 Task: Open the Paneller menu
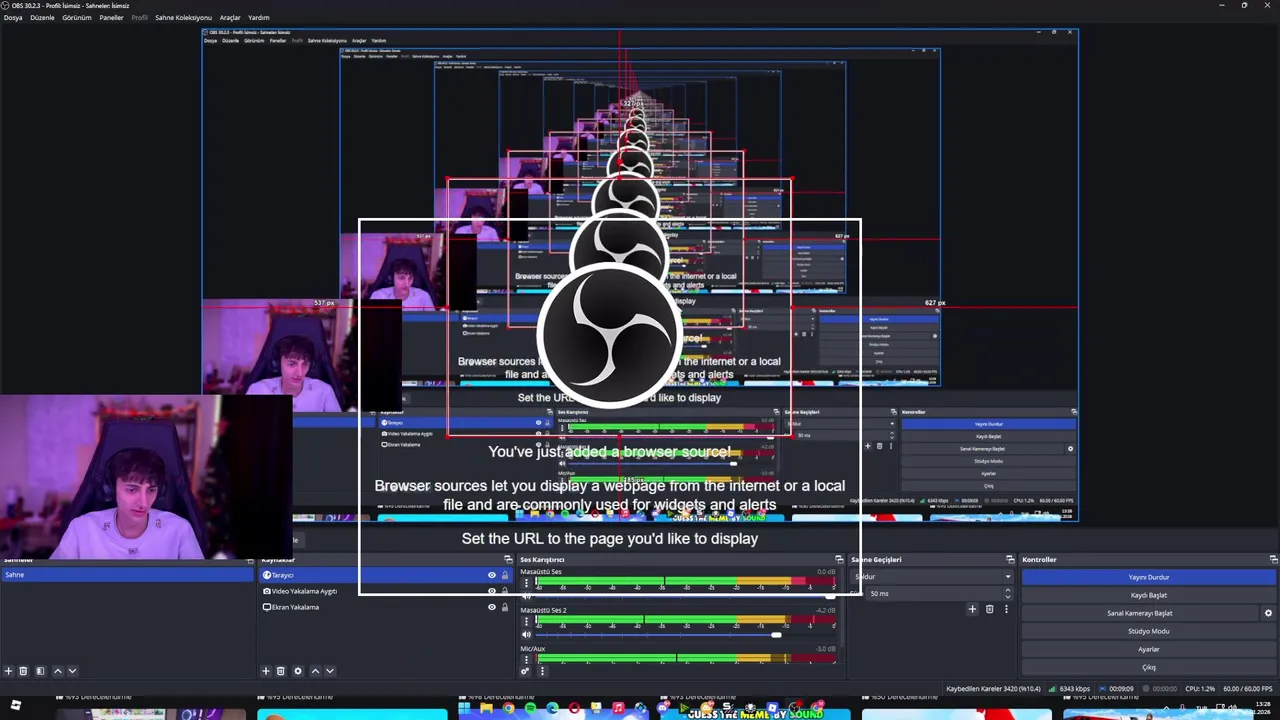111,17
